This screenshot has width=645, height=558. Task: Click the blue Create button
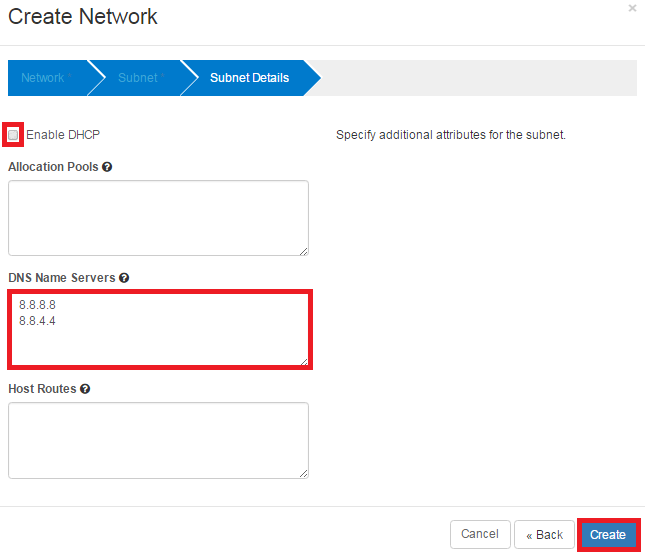click(608, 535)
